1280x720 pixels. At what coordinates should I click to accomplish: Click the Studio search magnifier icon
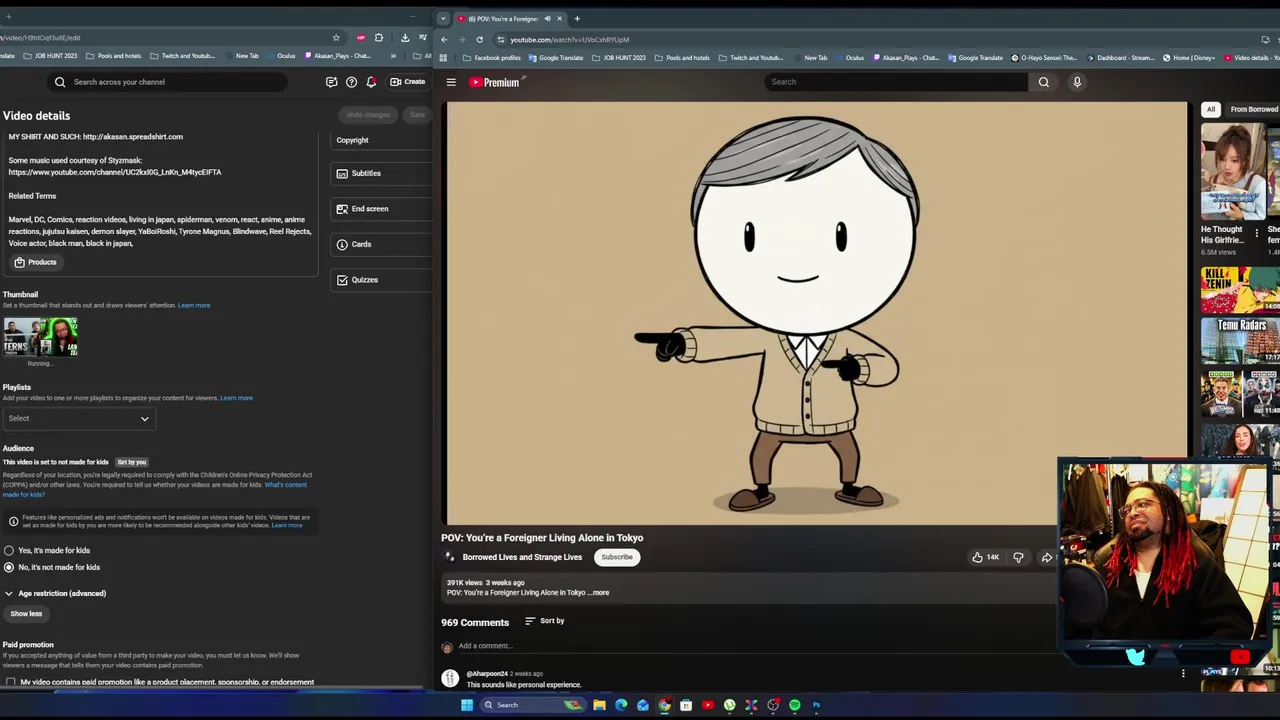pyautogui.click(x=60, y=82)
